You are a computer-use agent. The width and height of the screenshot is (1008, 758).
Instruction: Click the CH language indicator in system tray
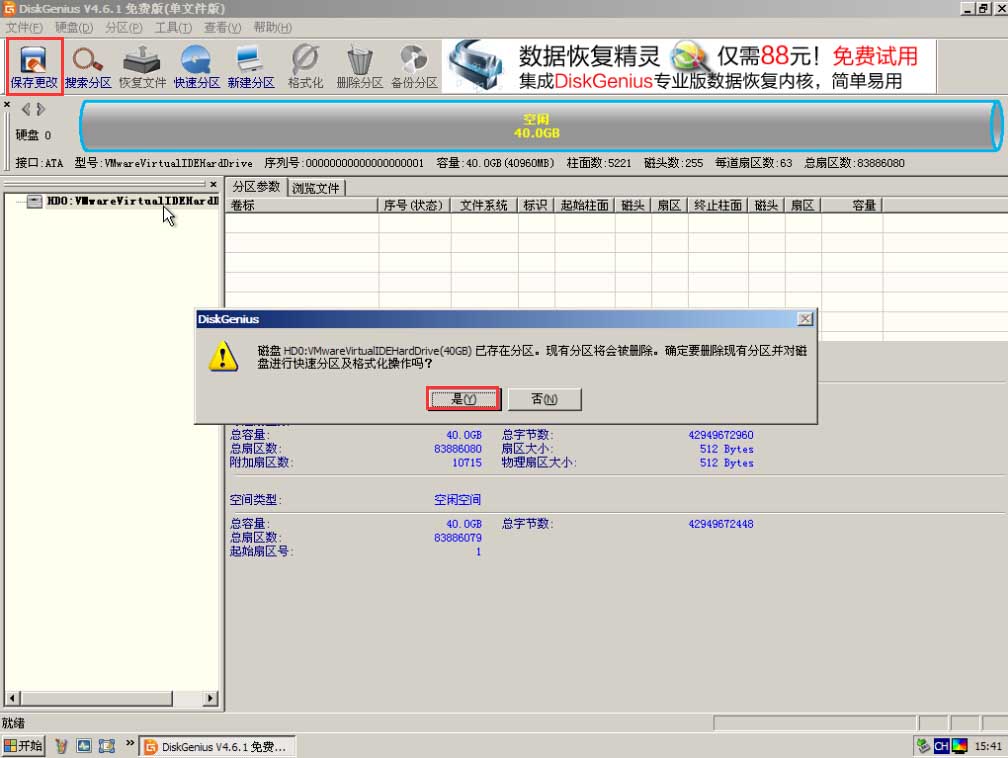click(x=940, y=745)
